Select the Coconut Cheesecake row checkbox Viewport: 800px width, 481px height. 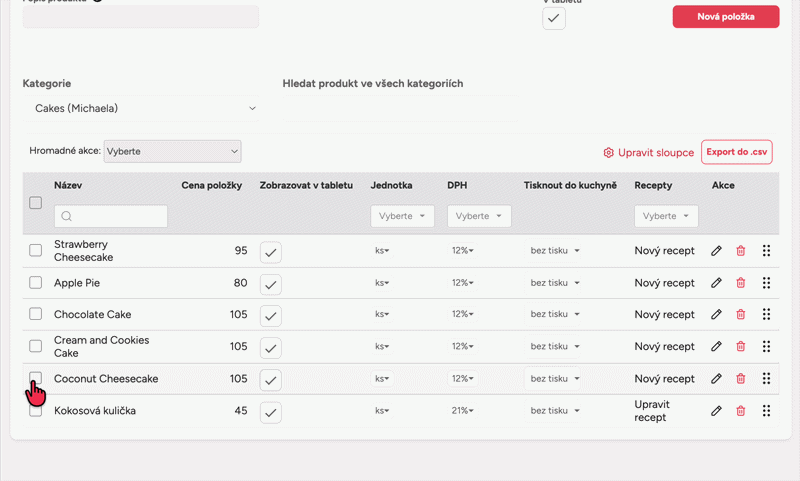[36, 378]
